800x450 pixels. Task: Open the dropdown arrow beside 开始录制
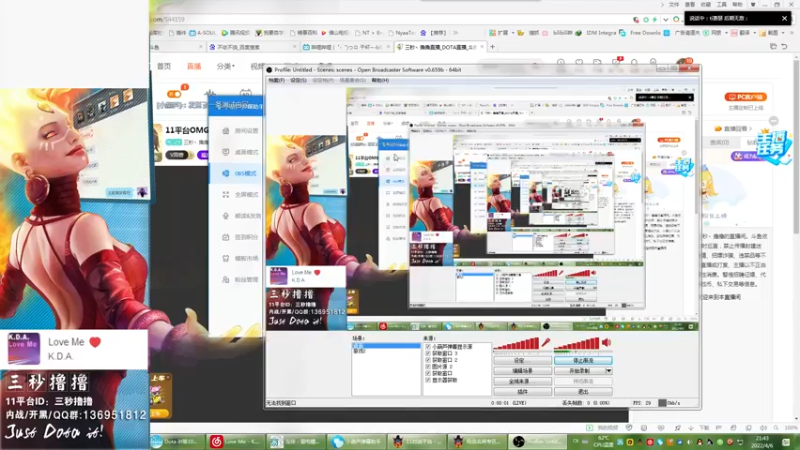pyautogui.click(x=609, y=371)
